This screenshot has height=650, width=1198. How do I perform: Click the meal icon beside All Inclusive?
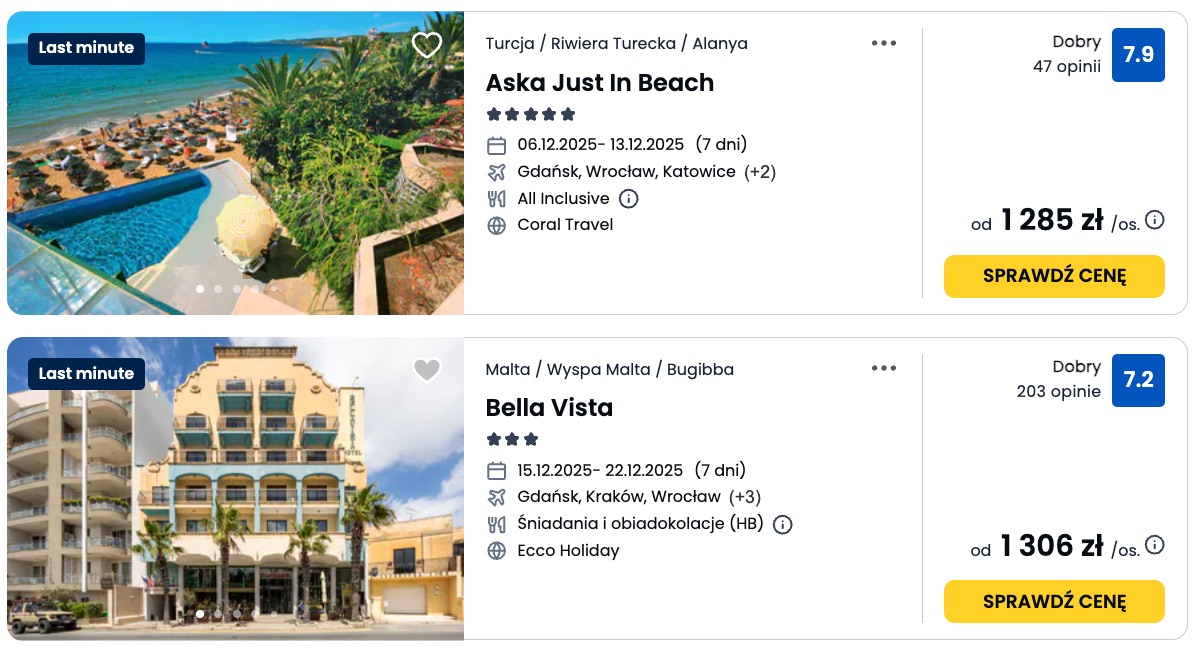click(497, 198)
